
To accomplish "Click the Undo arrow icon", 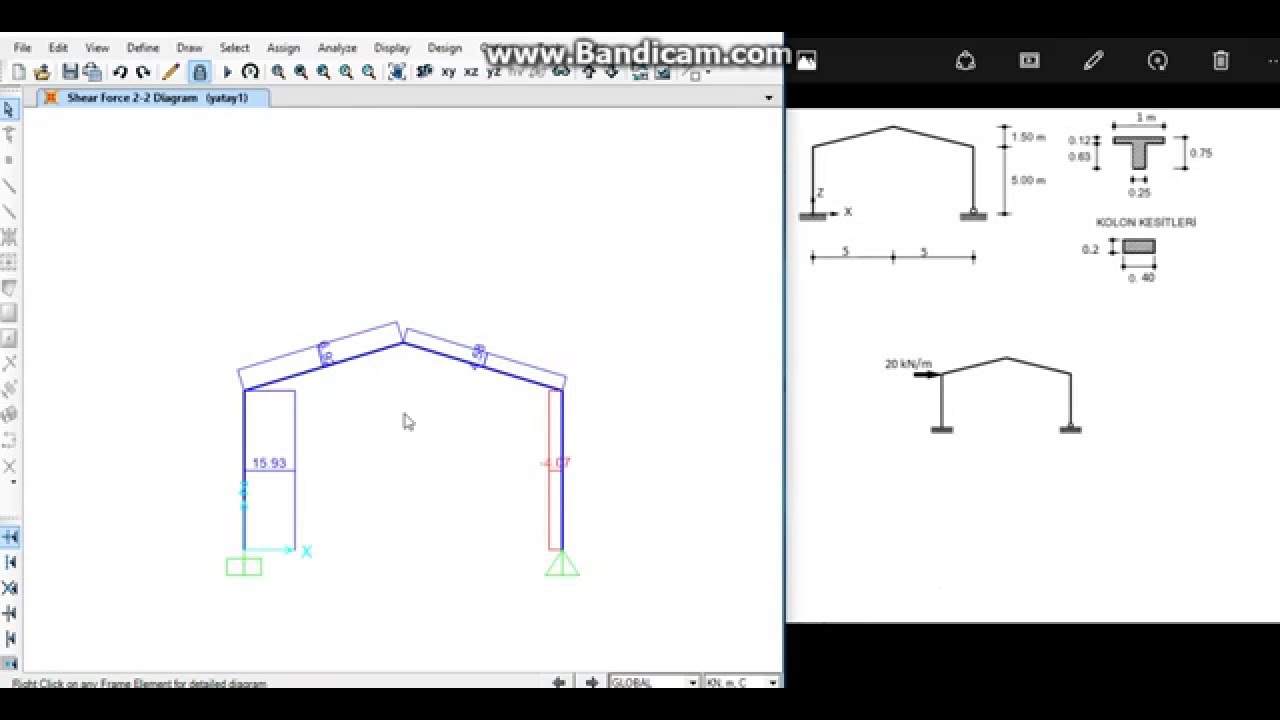I will (120, 72).
